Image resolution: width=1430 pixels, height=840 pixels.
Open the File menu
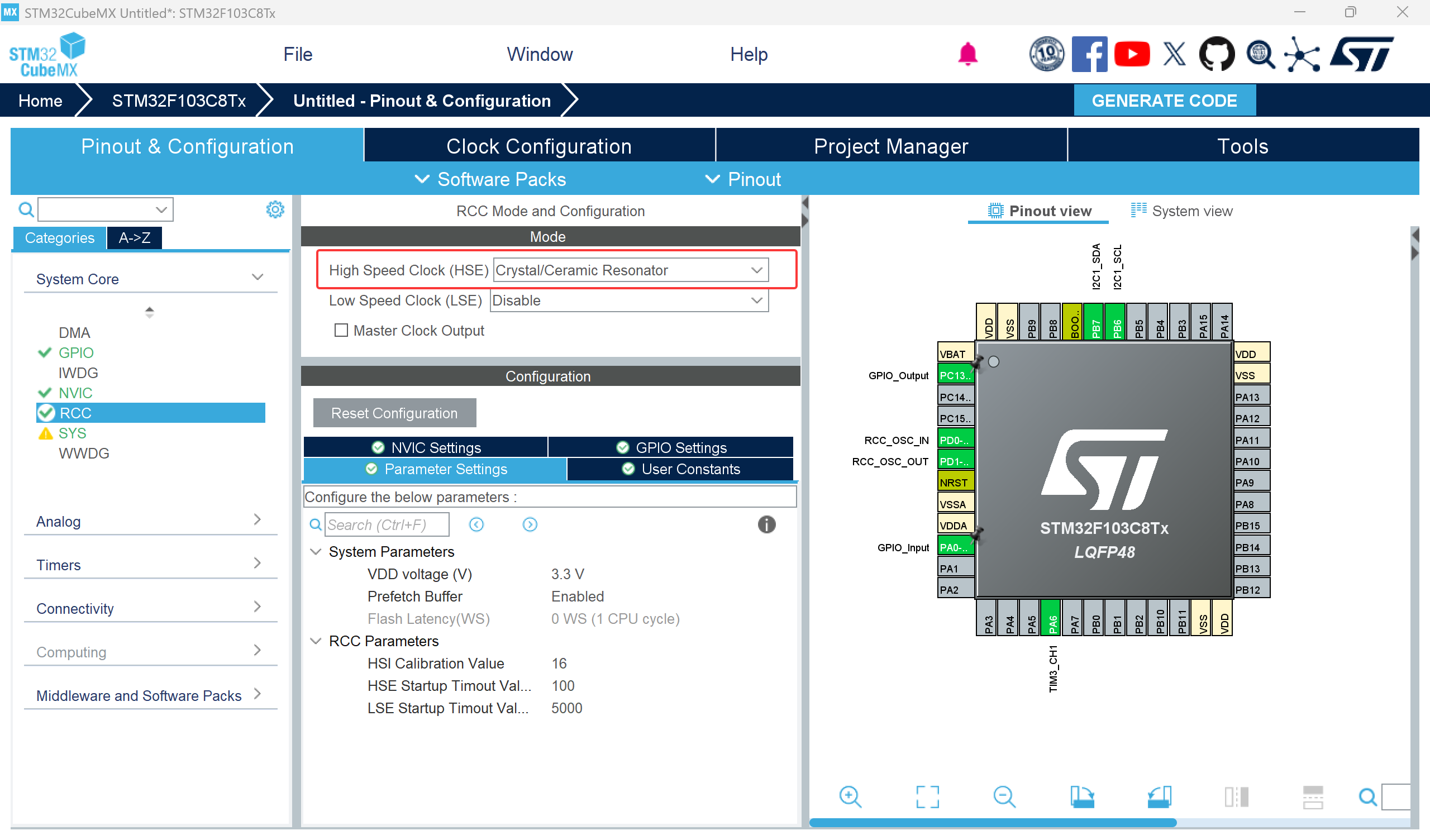point(298,55)
